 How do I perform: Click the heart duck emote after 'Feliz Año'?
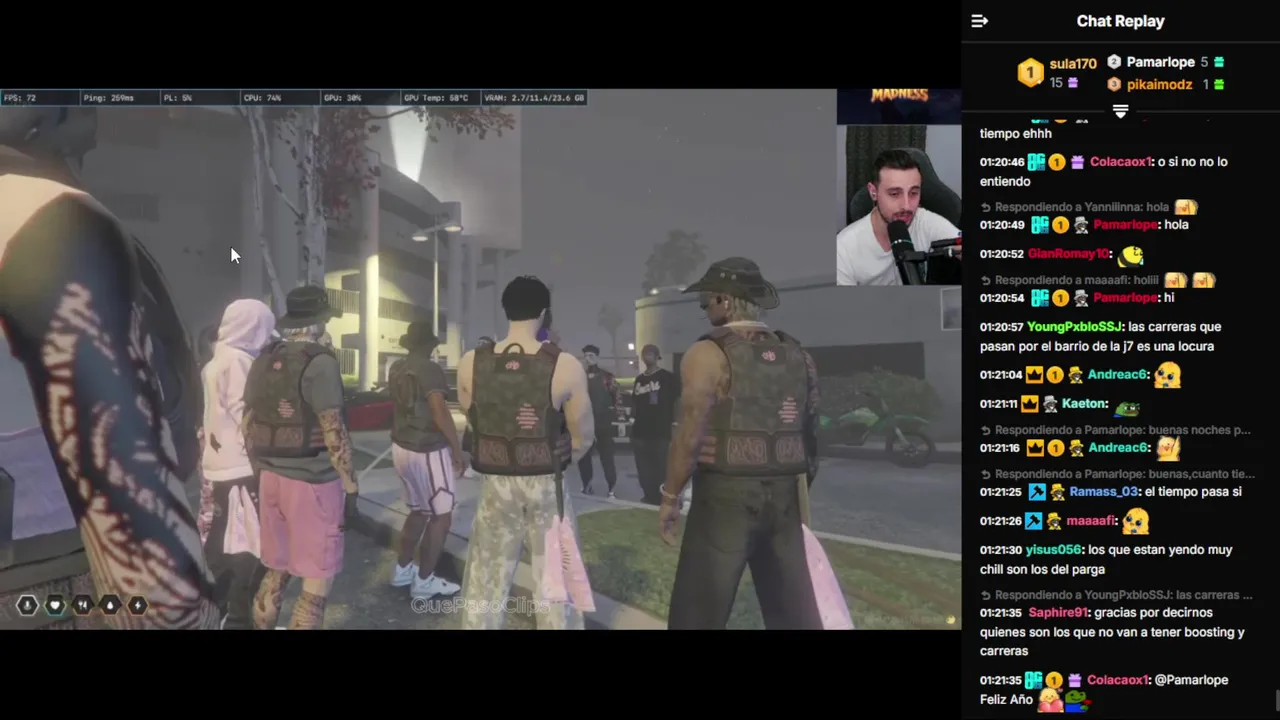(x=1050, y=700)
